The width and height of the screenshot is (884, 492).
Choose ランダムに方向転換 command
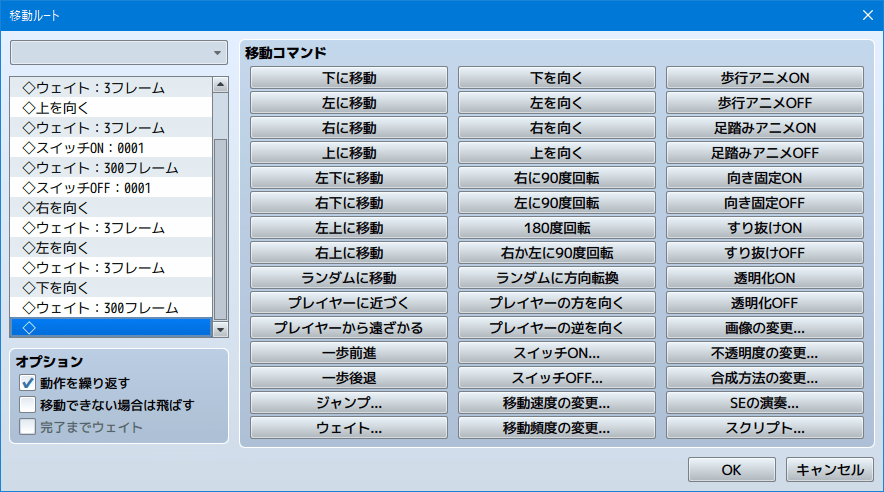[x=557, y=278]
